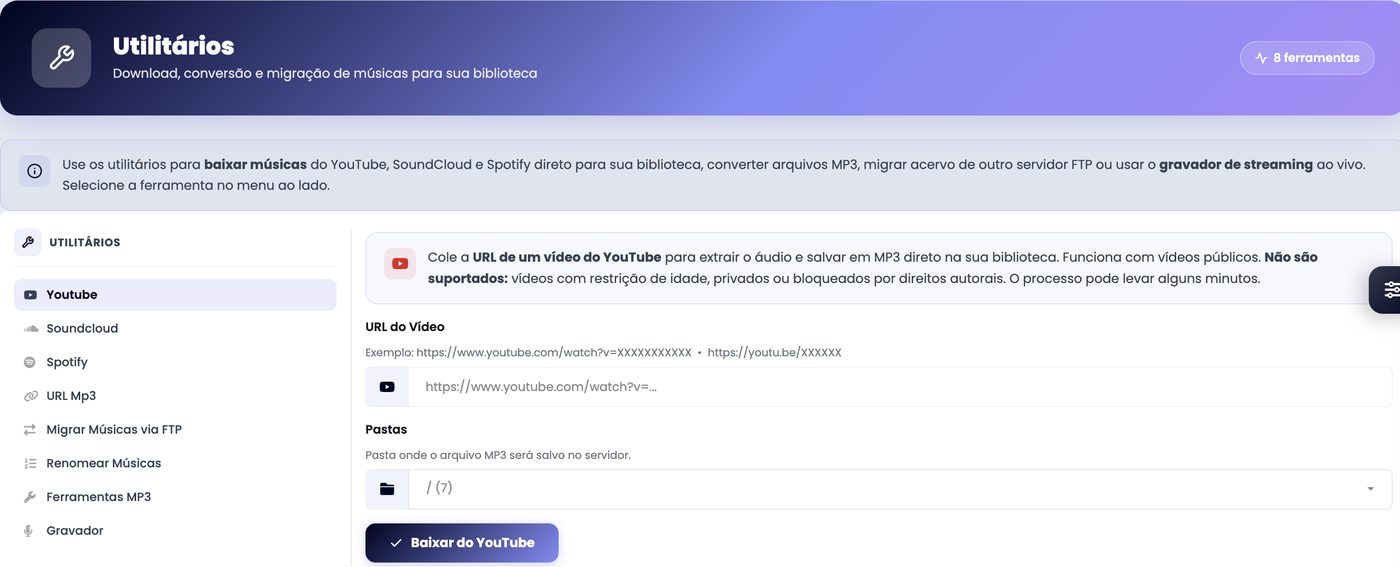Viewport: 1400px width, 567px height.
Task: Click the list icon beside Renomear Músicas
Action: (30, 463)
